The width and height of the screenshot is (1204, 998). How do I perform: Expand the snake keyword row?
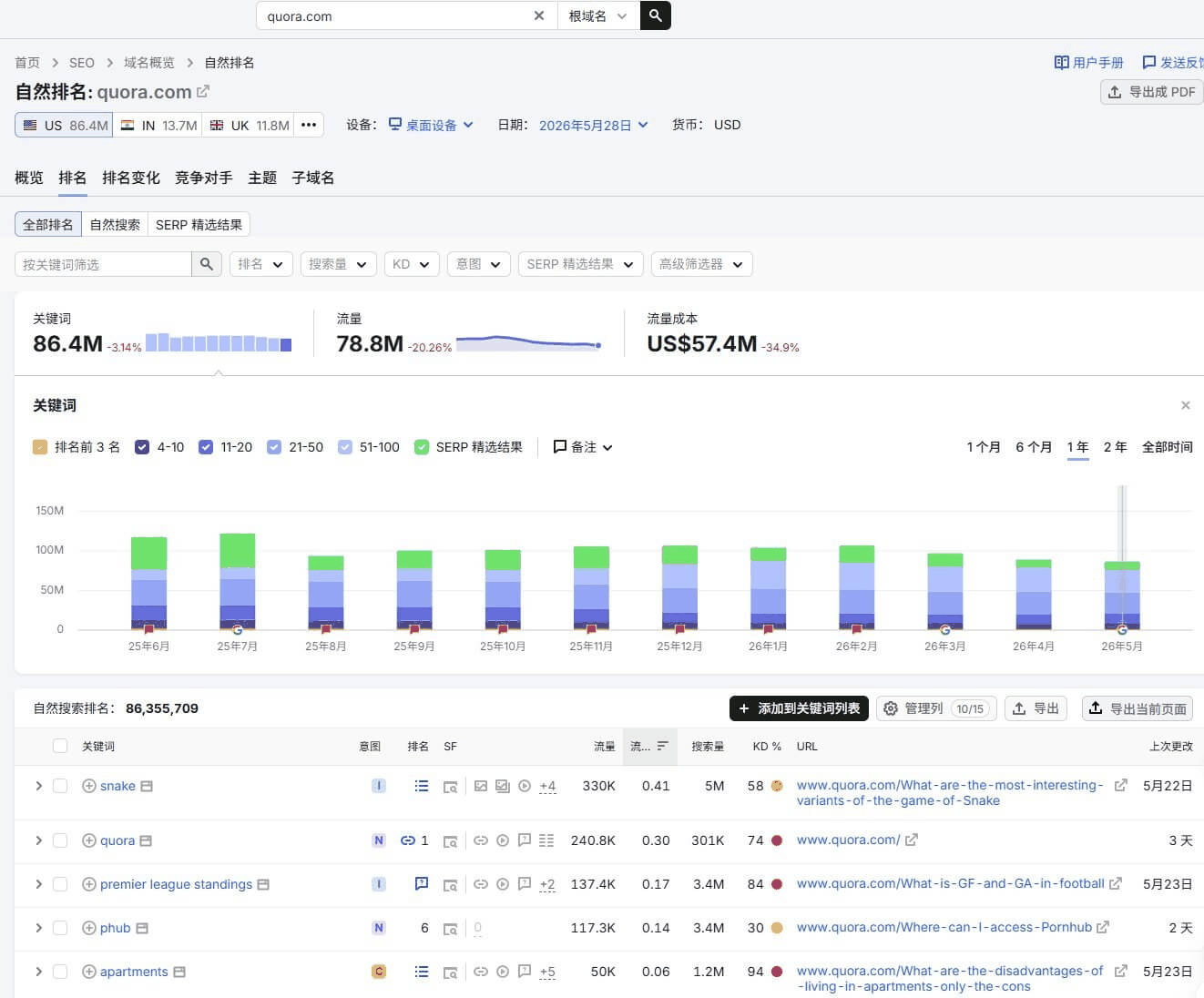38,786
